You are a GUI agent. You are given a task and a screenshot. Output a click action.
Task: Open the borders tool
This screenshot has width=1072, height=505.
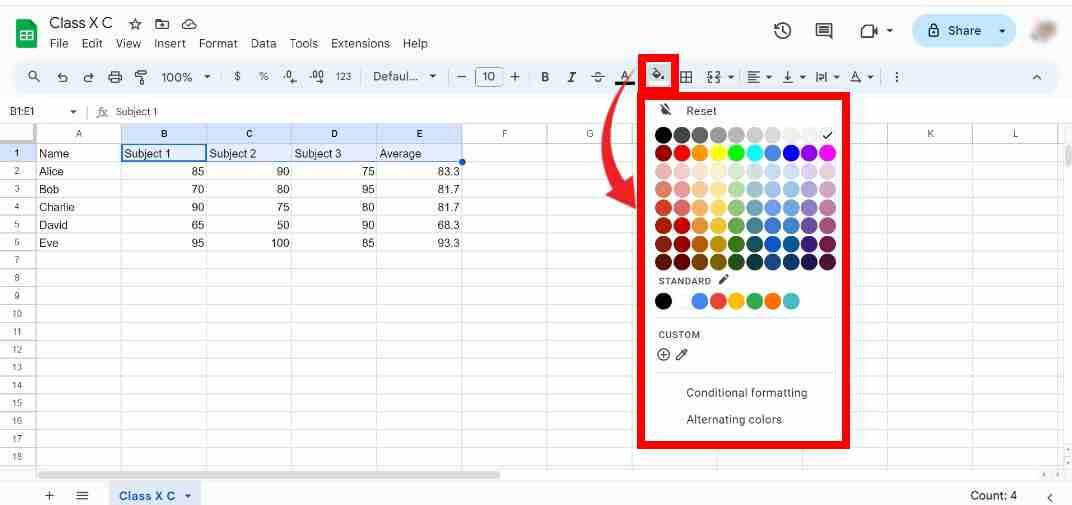pyautogui.click(x=686, y=77)
